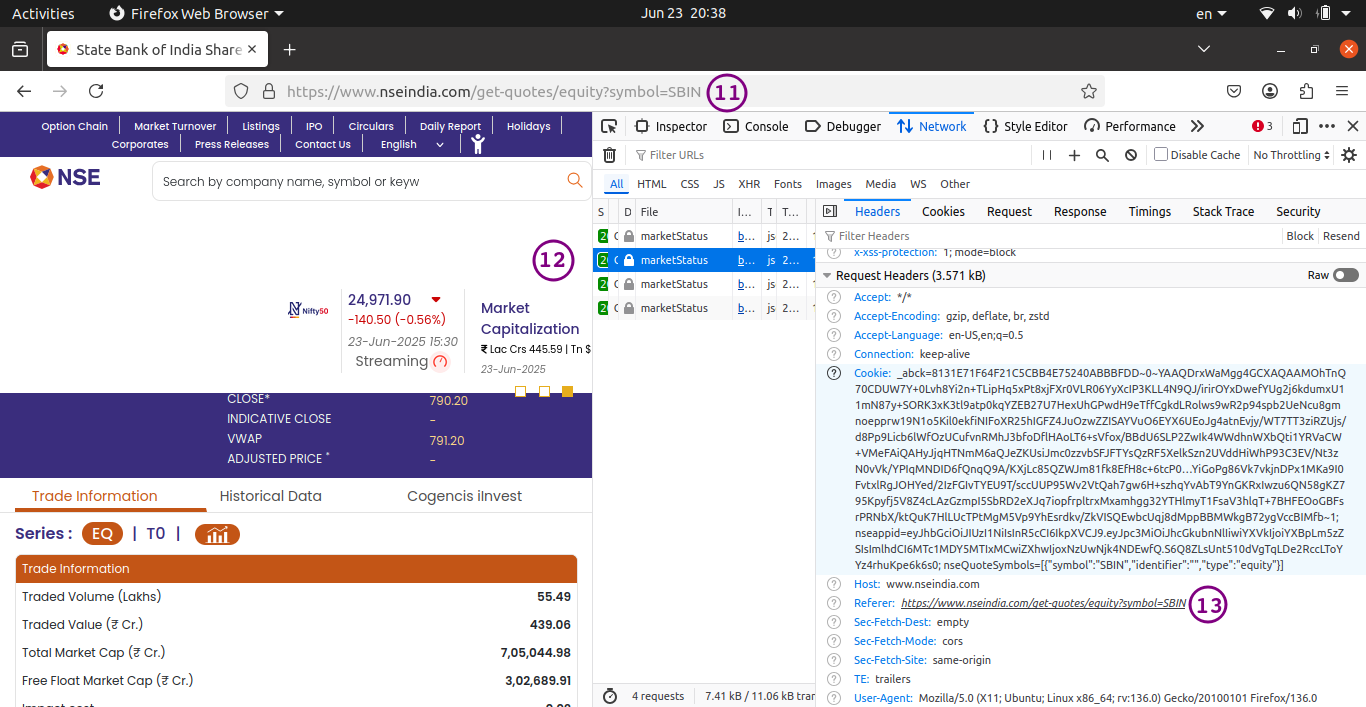
Task: Open the Historical Data tab
Action: point(271,496)
